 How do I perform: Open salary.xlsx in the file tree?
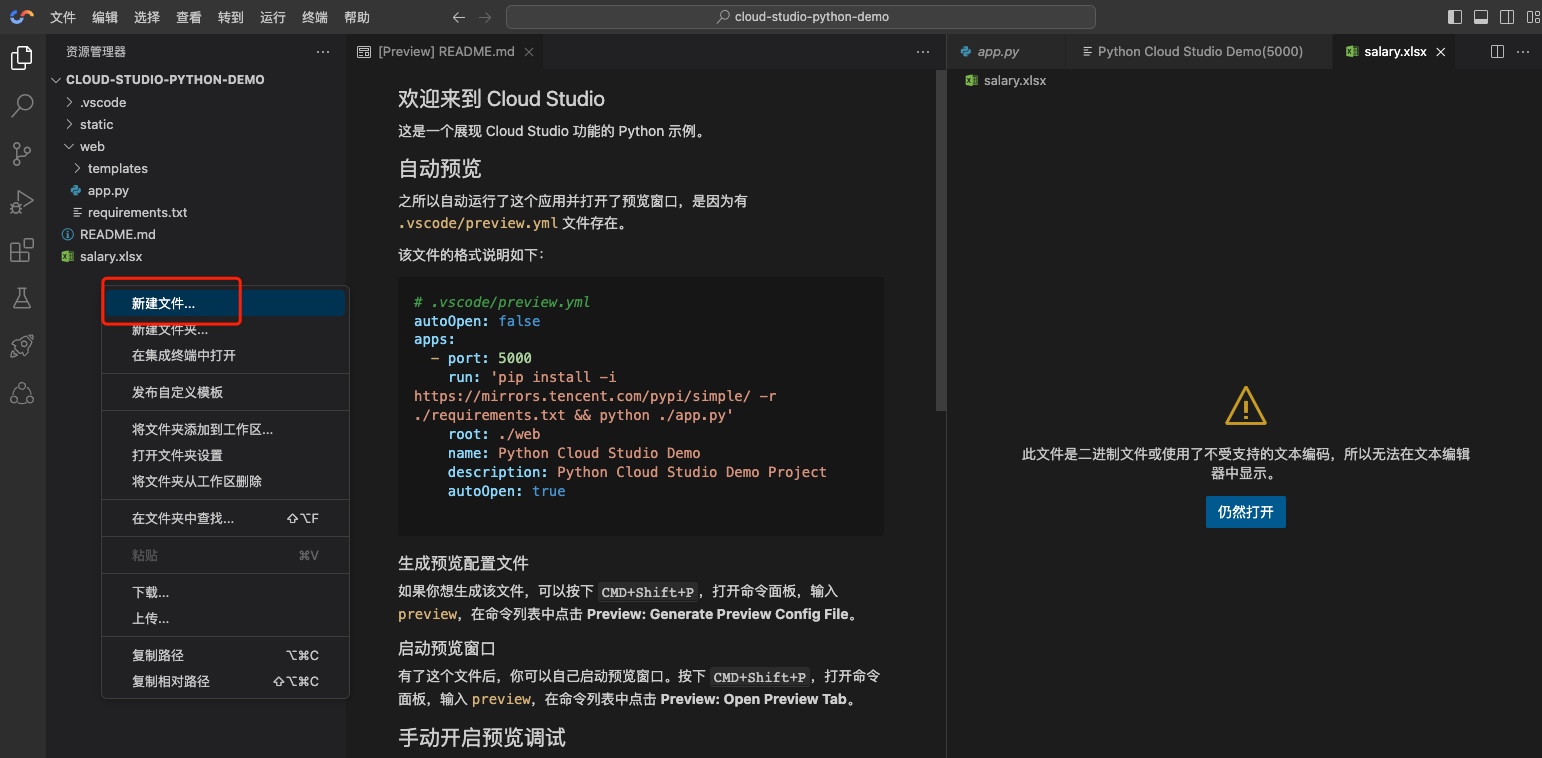click(x=197, y=256)
